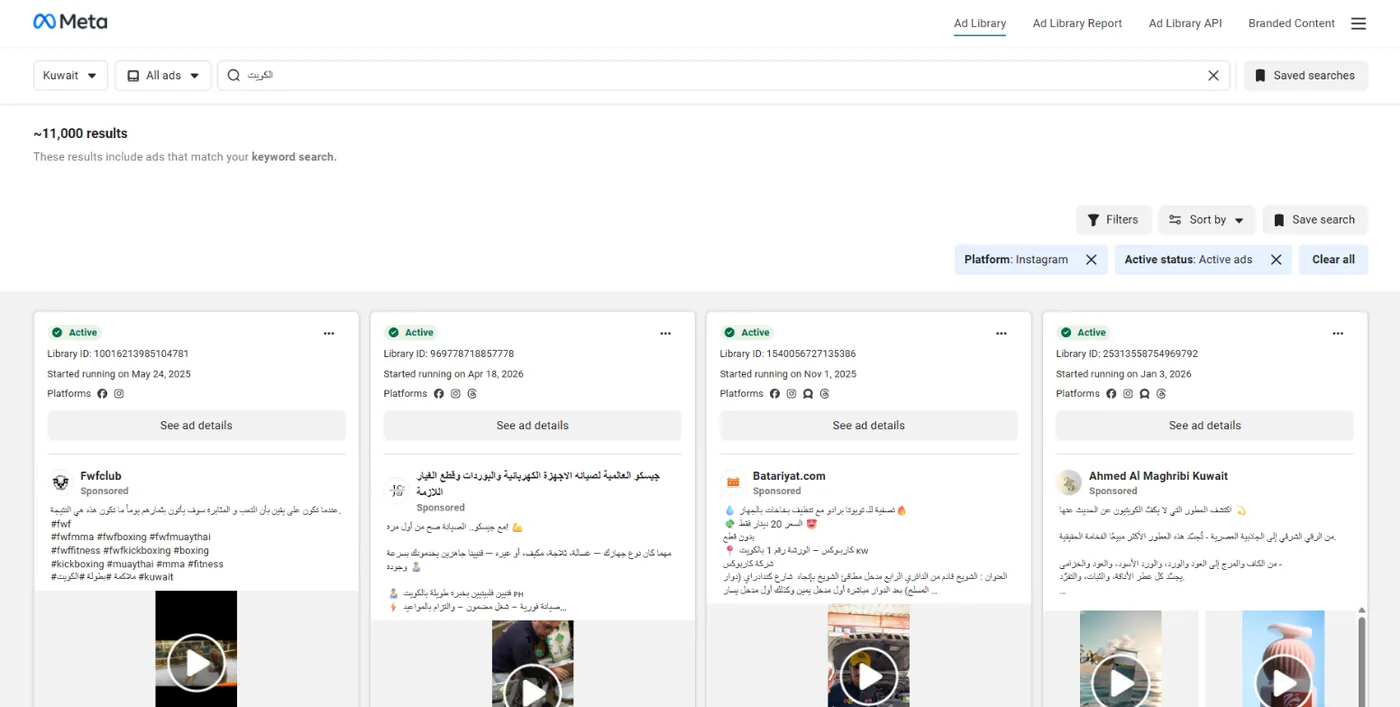
Task: See ad details for ad 969778718857778
Action: point(532,425)
